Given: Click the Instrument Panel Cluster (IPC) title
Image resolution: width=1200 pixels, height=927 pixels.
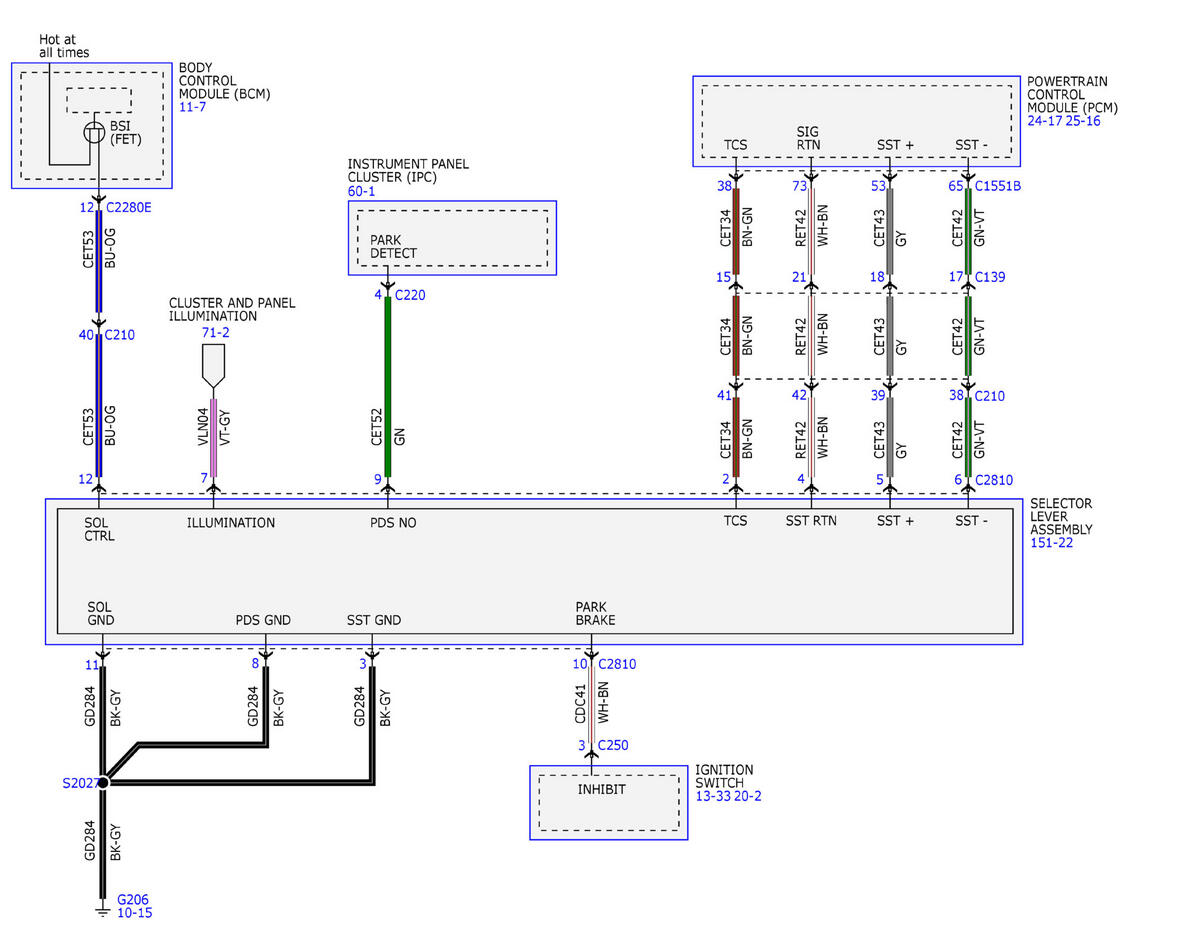Looking at the screenshot, I should pyautogui.click(x=408, y=170).
